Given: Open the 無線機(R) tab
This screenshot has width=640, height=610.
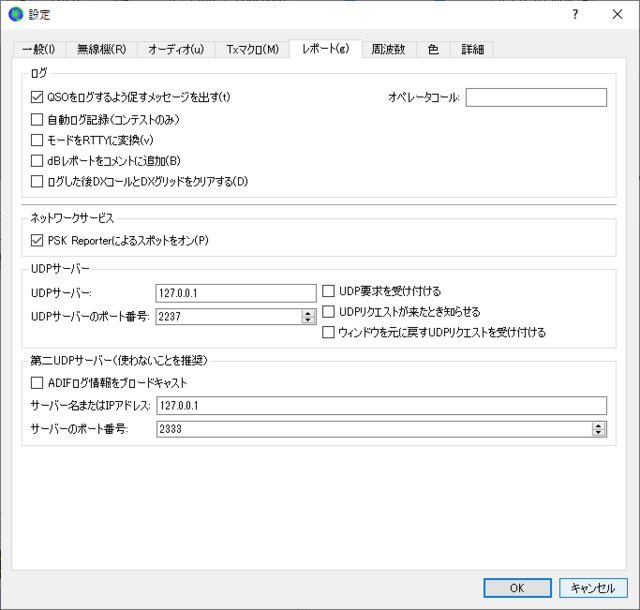Looking at the screenshot, I should (102, 49).
